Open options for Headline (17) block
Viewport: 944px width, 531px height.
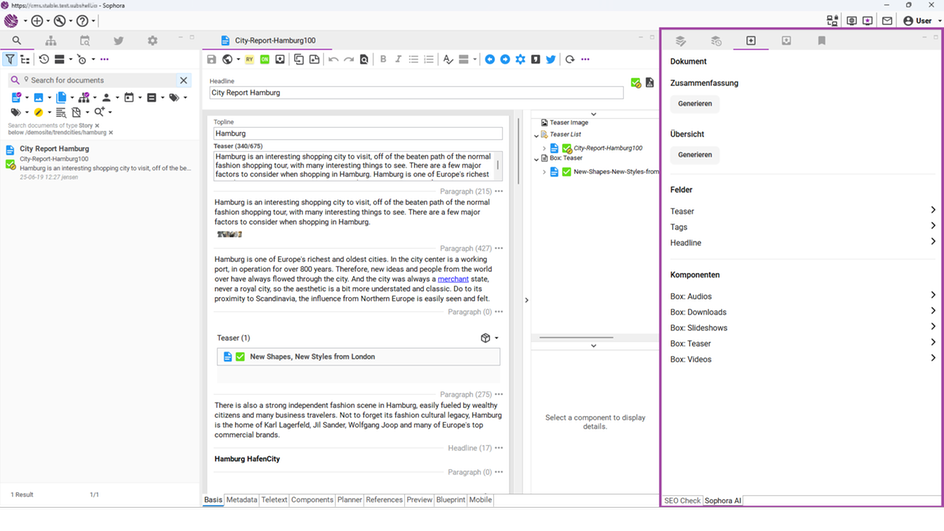point(498,448)
